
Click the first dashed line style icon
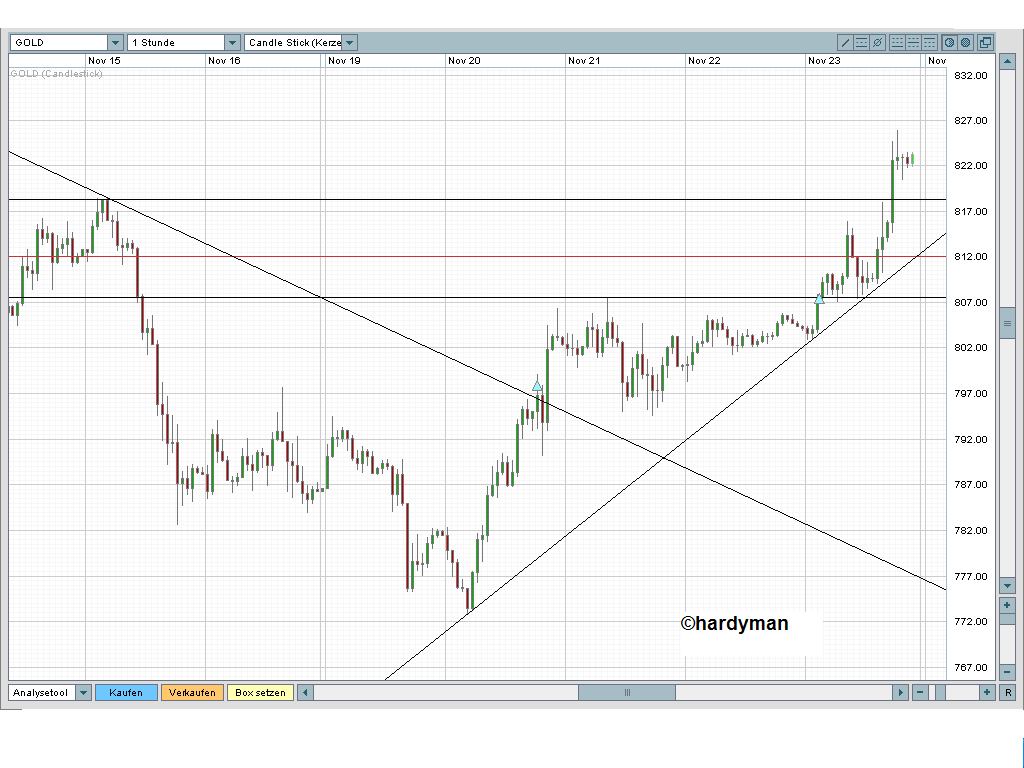[x=897, y=43]
